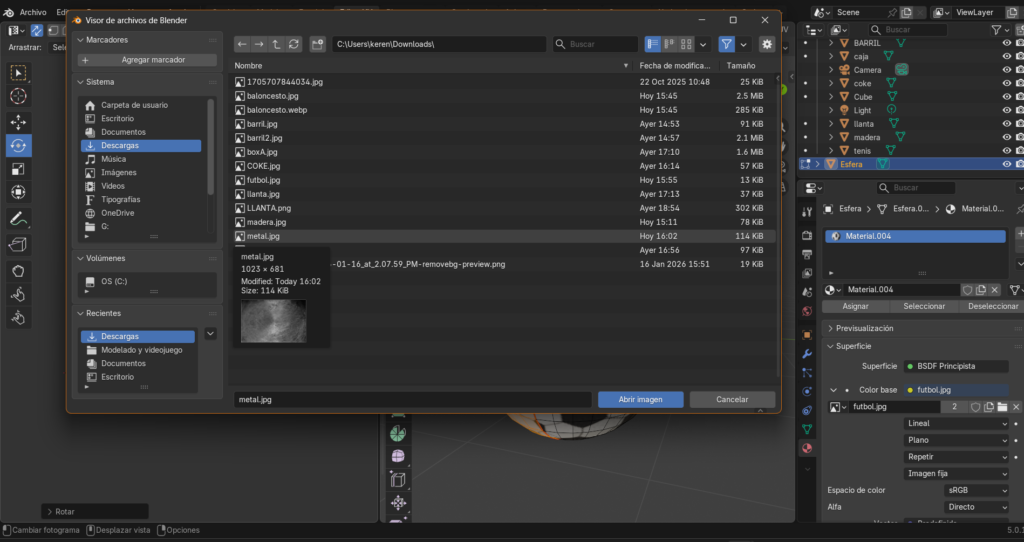Expand the BARRIL object in outliner
This screenshot has height=542, width=1024.
pyautogui.click(x=831, y=43)
